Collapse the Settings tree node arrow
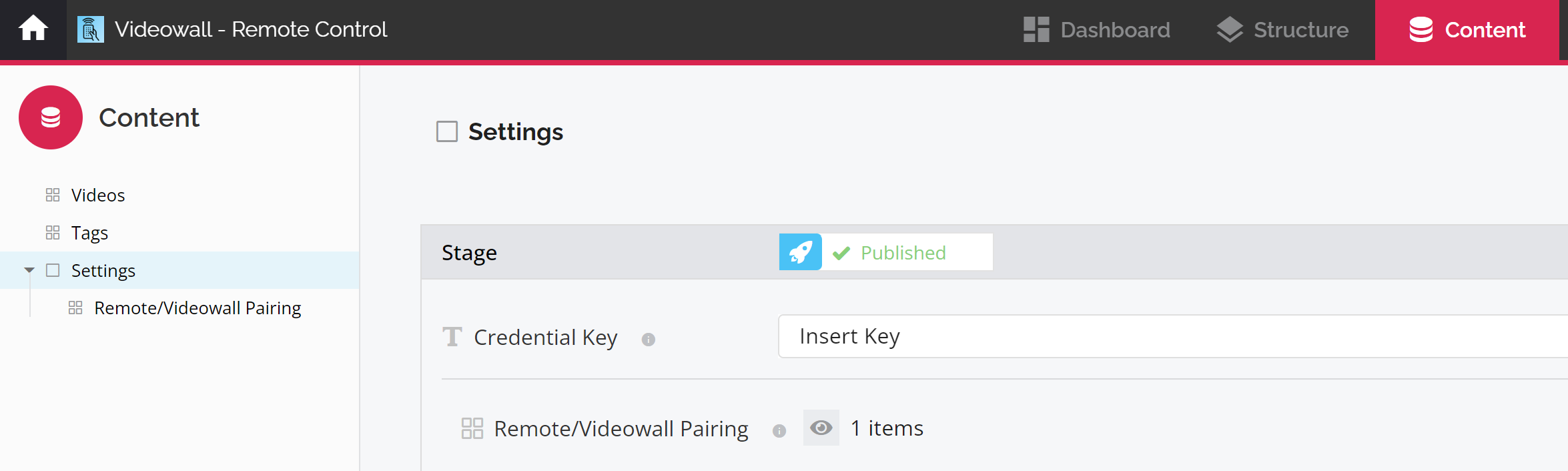 [29, 270]
